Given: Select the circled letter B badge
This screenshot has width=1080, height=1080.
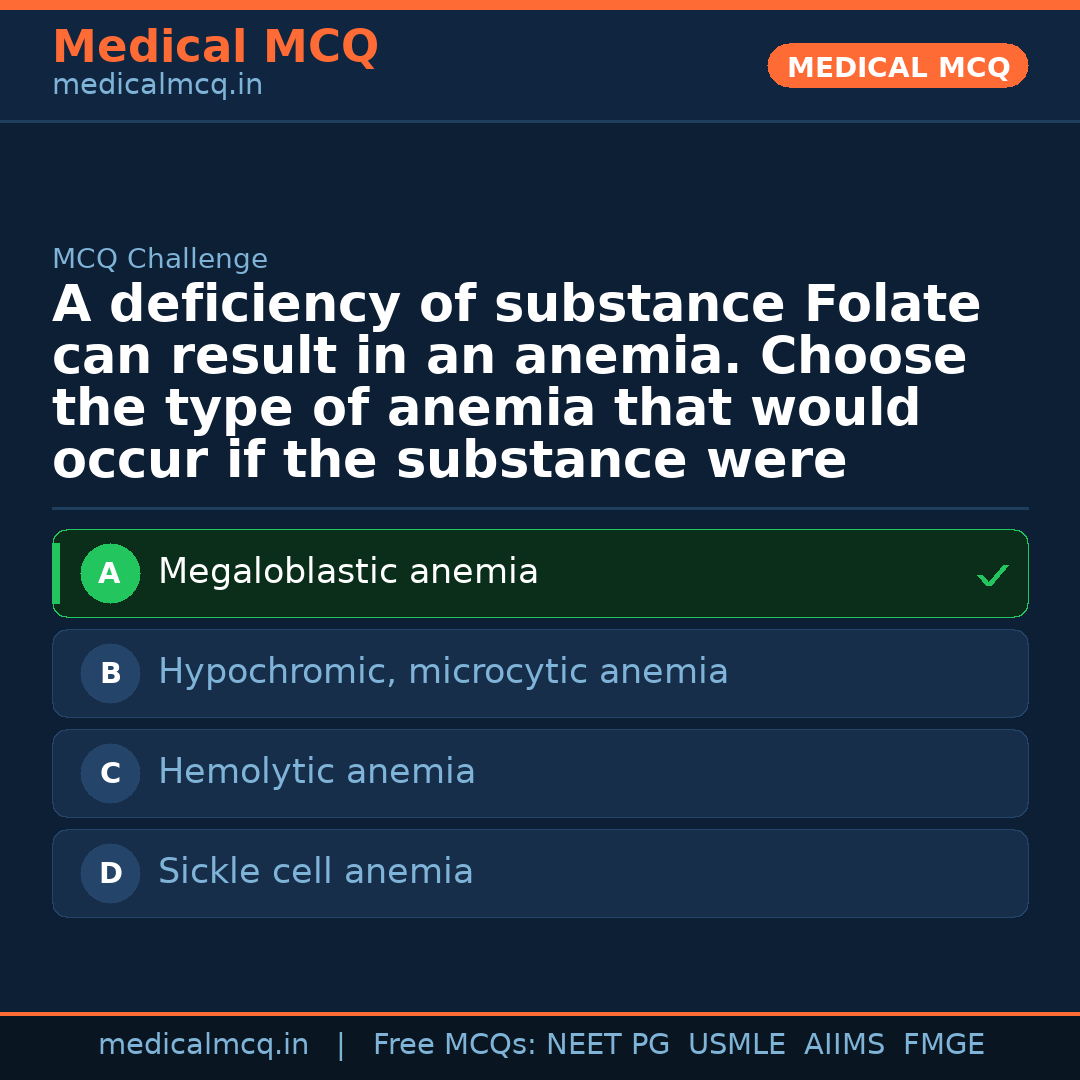Looking at the screenshot, I should (110, 674).
